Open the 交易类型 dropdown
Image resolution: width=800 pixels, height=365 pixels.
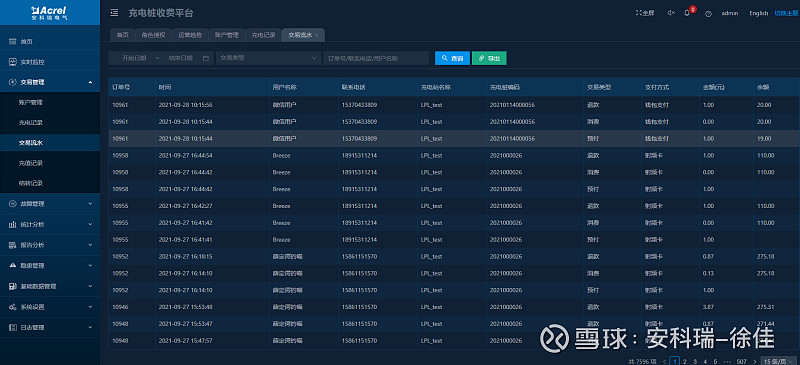269,58
